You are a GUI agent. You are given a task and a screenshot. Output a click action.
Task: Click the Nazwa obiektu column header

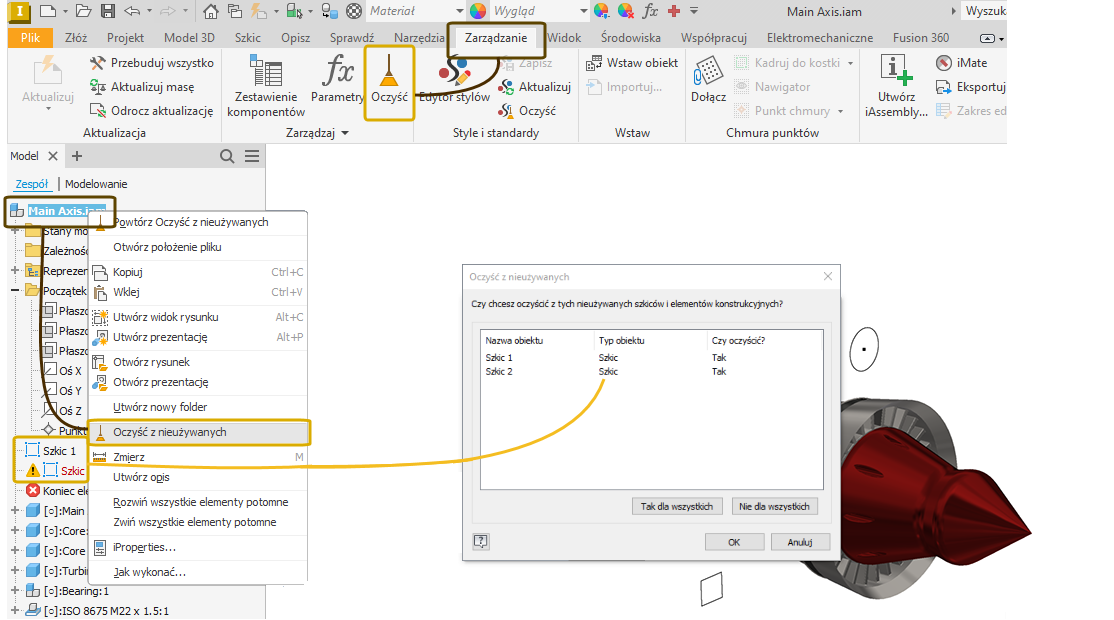point(514,340)
